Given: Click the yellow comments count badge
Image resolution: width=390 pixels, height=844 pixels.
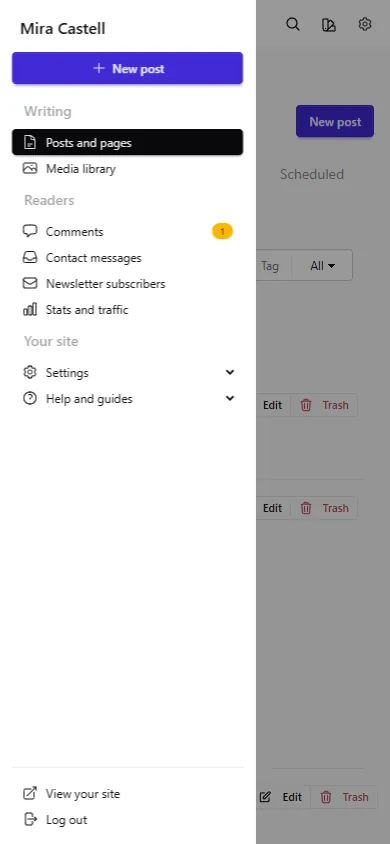Looking at the screenshot, I should tap(222, 232).
